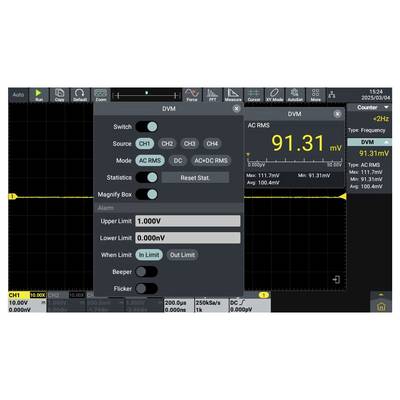
Task: Click the home icon
Action: coord(381,307)
